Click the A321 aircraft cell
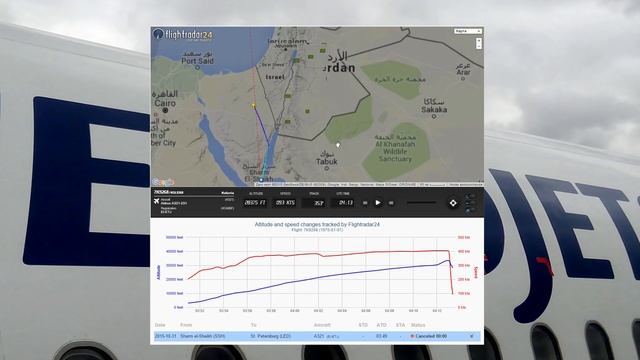This screenshot has width=640, height=360. pyautogui.click(x=326, y=336)
